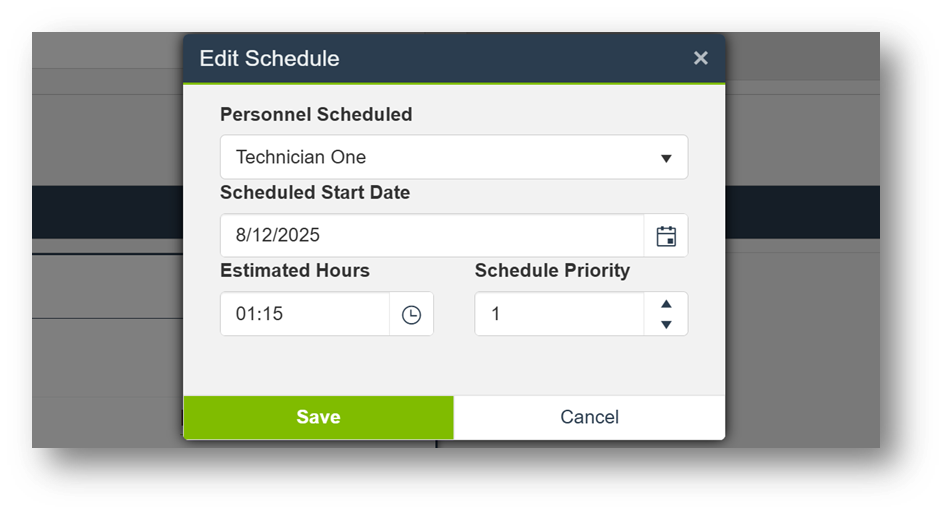Screen dimensions: 945x513
Task: Click the Cancel button
Action: (x=589, y=417)
